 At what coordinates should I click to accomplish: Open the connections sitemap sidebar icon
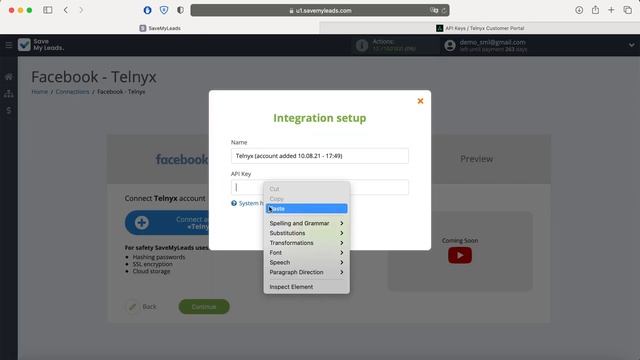click(9, 93)
